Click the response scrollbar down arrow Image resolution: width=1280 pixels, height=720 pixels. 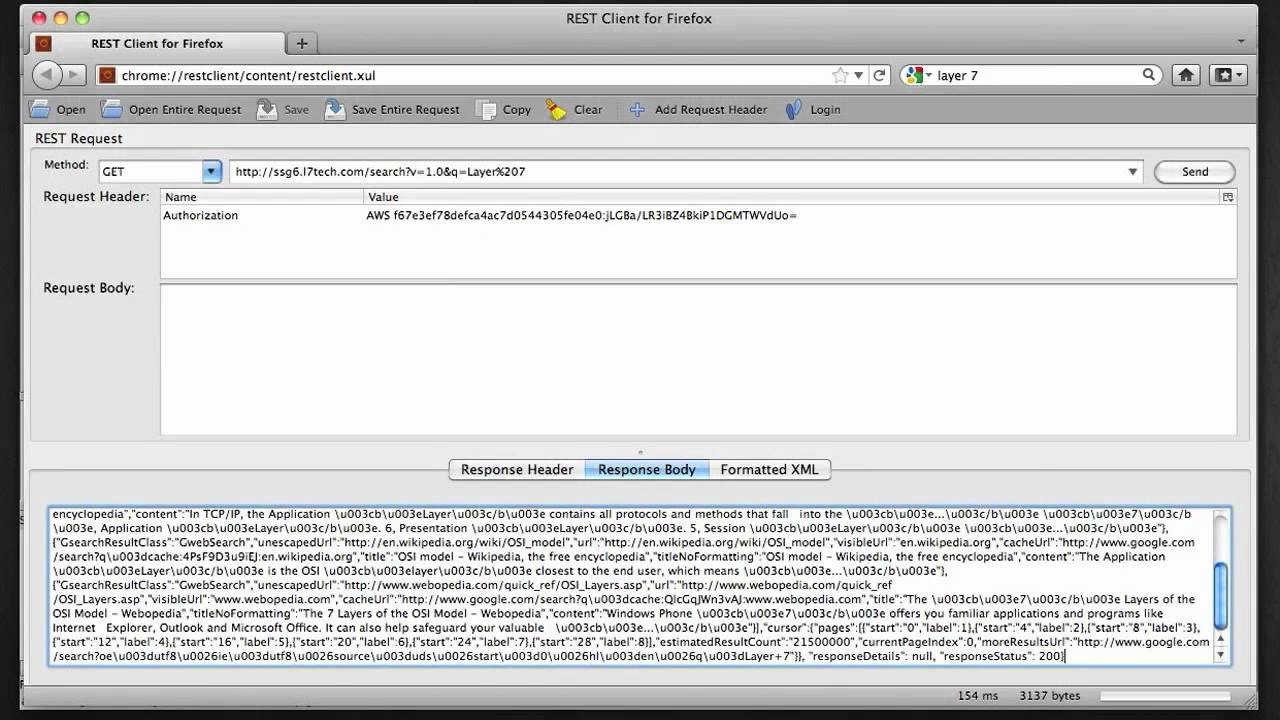1220,656
